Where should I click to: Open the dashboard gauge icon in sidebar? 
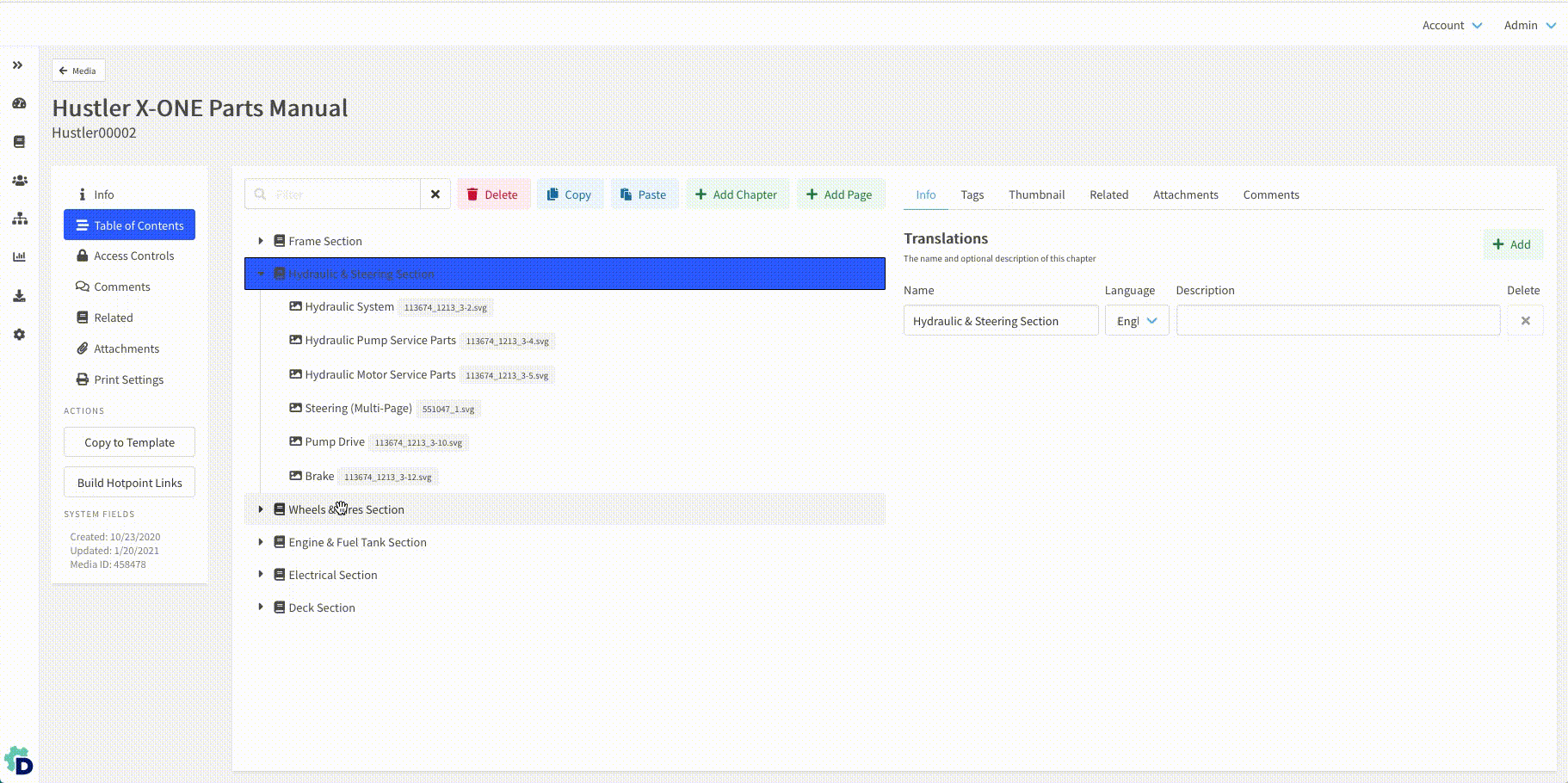point(19,103)
